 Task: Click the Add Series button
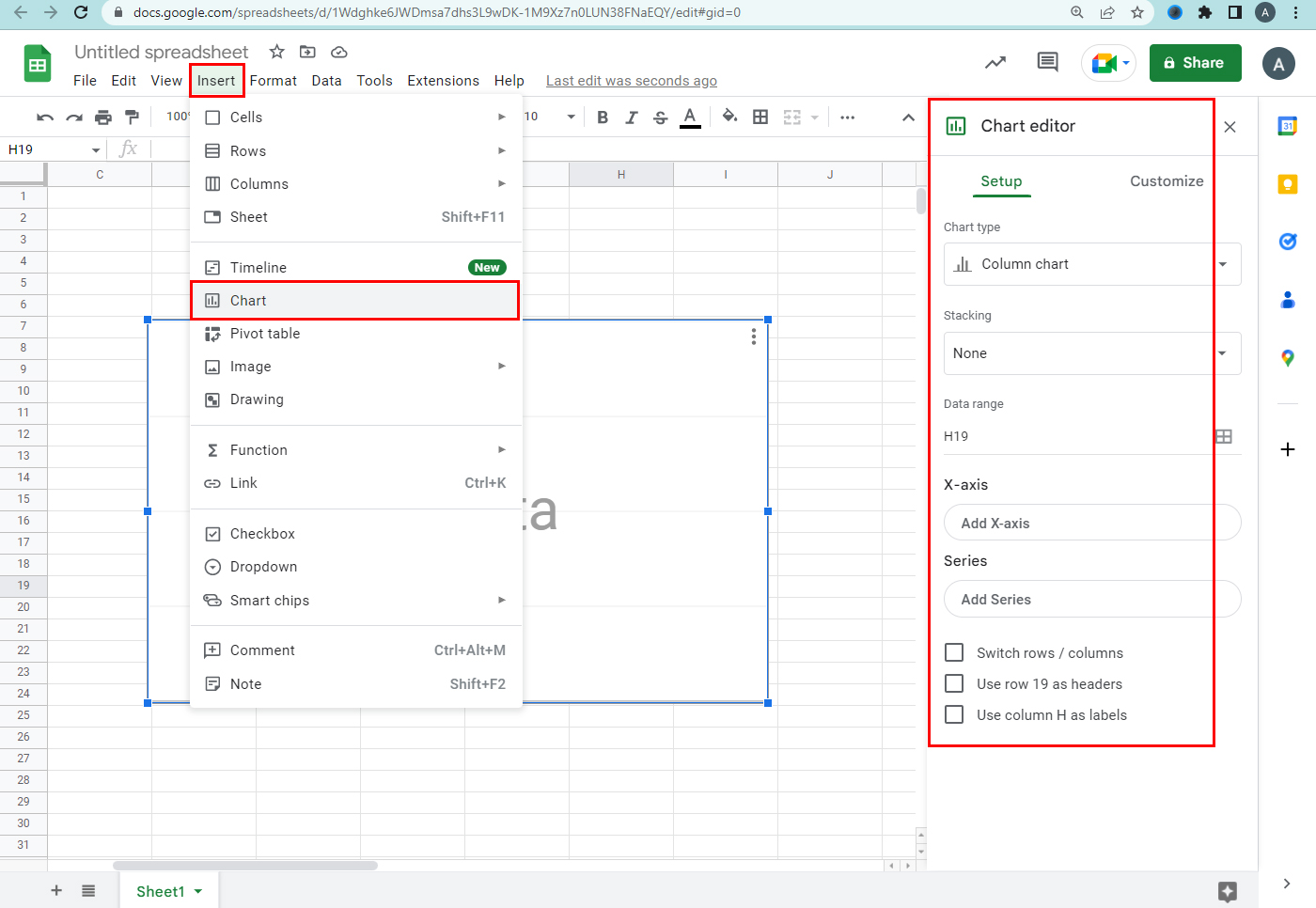1092,600
